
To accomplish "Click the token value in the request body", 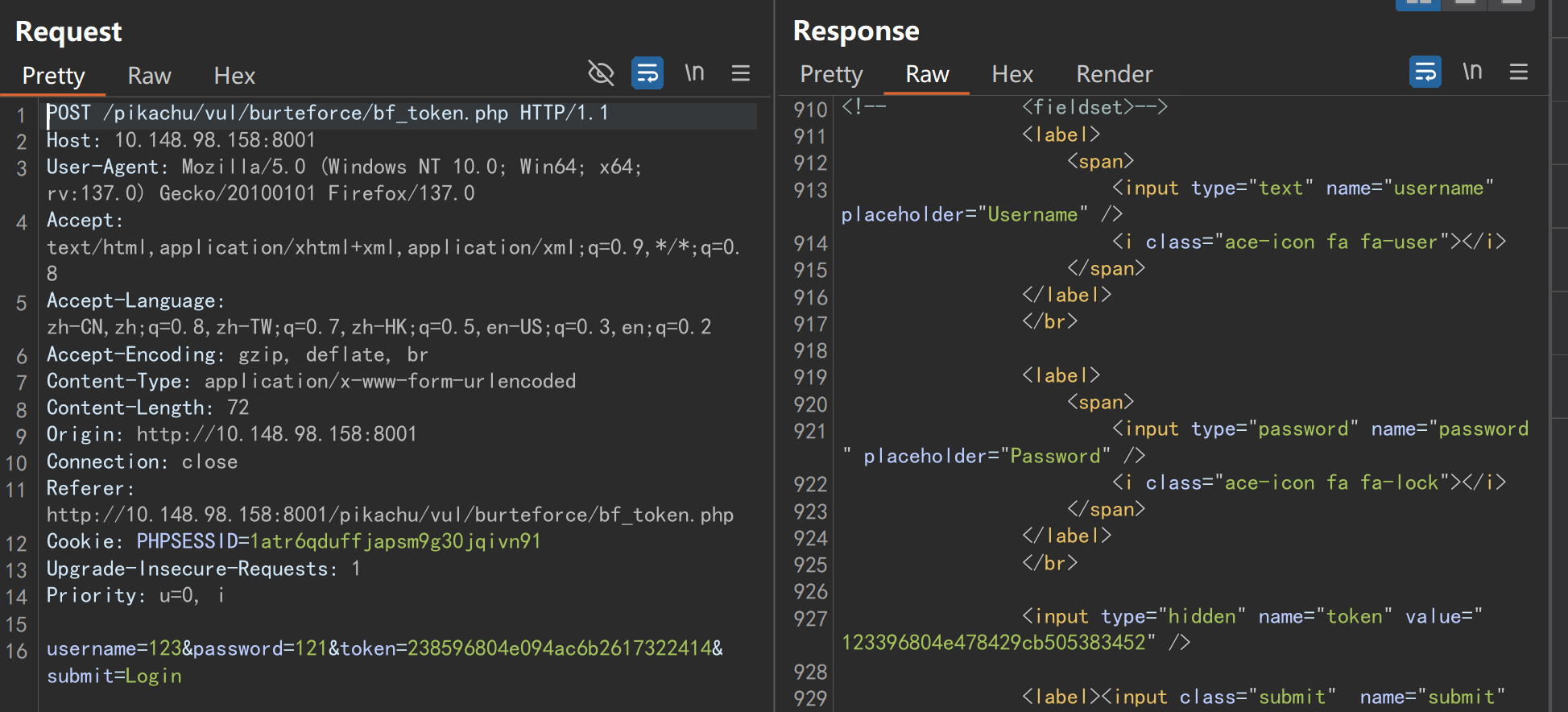I will 560,648.
